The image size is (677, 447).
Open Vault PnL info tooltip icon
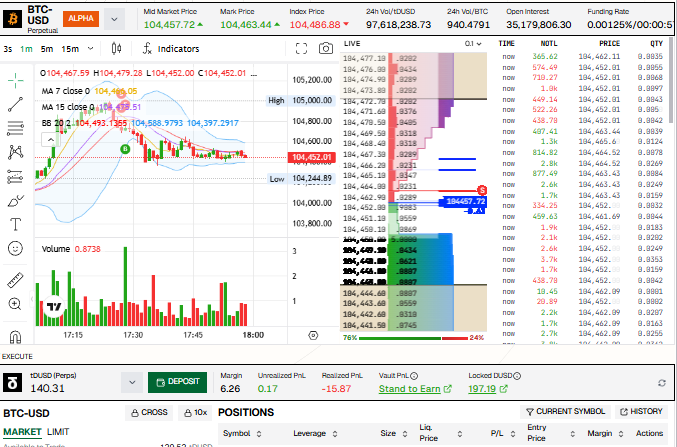(x=414, y=376)
